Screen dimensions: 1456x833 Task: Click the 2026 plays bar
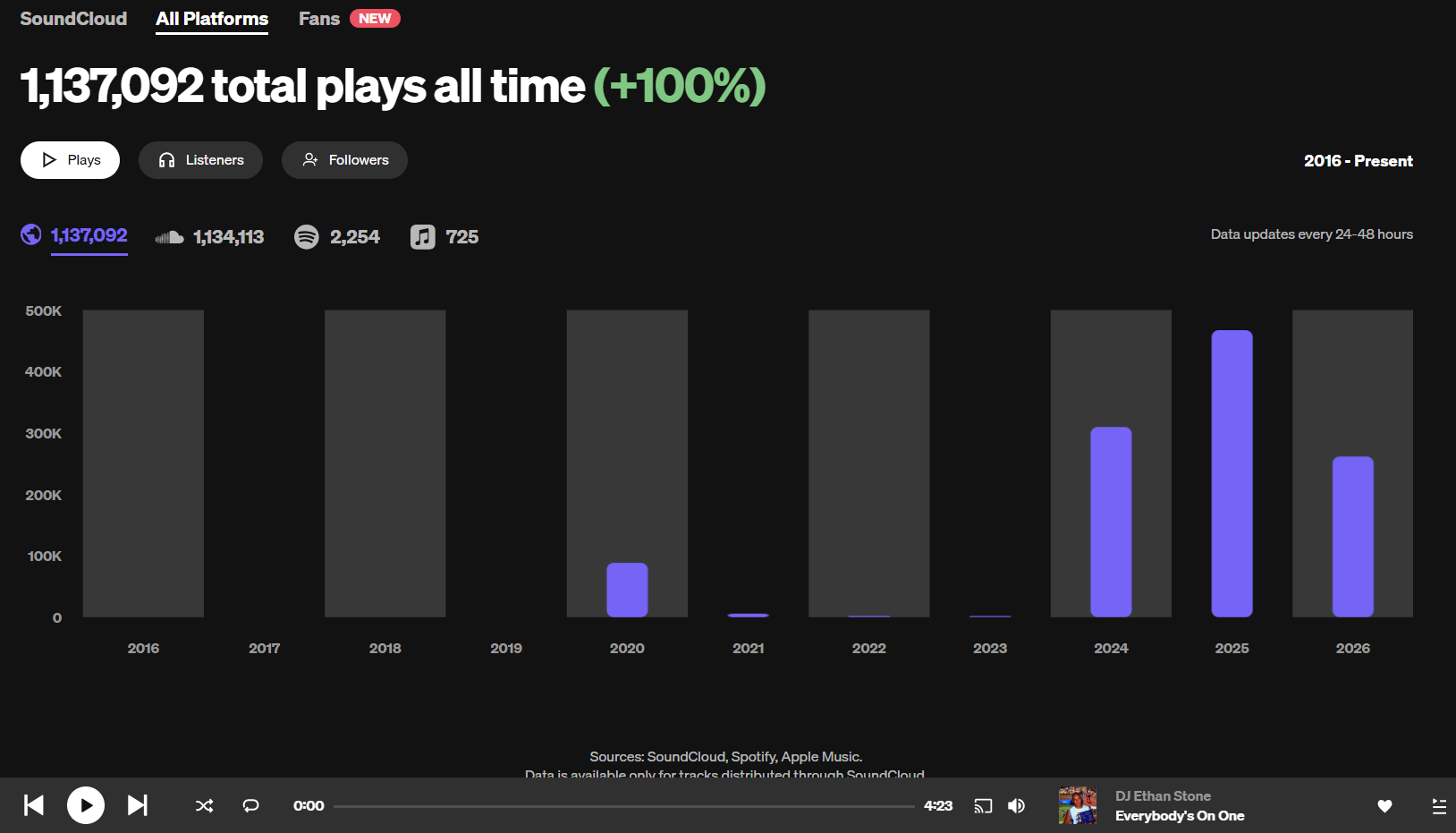1352,537
